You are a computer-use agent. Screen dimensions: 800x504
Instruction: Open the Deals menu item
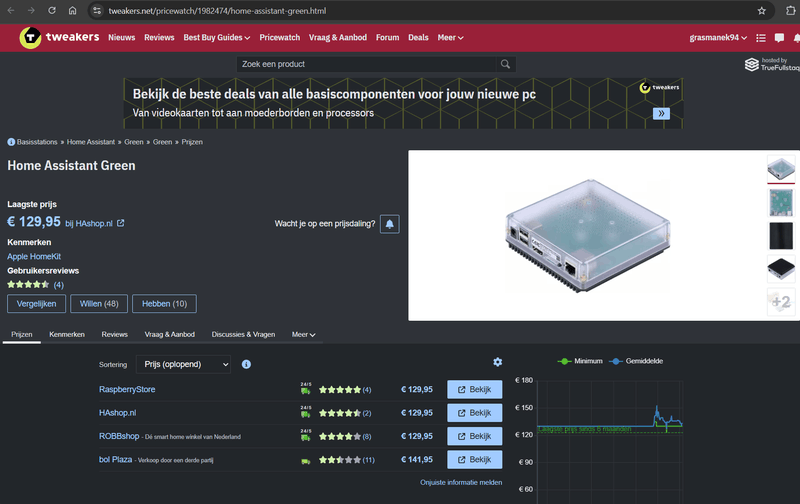(x=418, y=38)
